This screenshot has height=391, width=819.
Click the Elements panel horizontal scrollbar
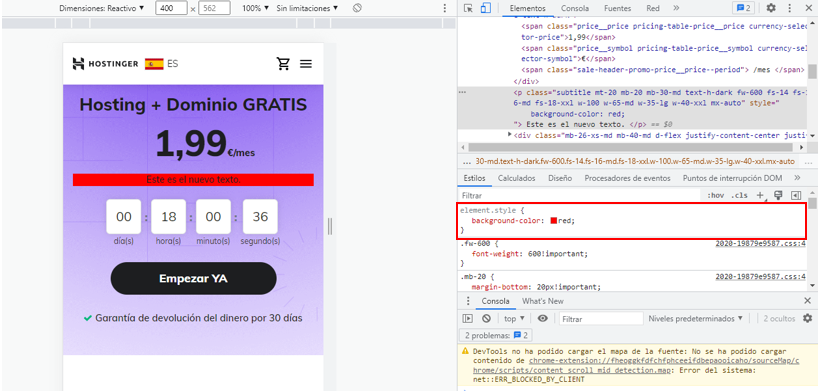click(631, 147)
